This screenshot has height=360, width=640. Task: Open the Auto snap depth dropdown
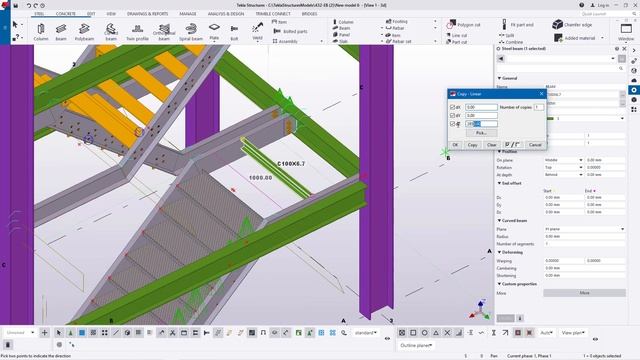pyautogui.click(x=546, y=333)
